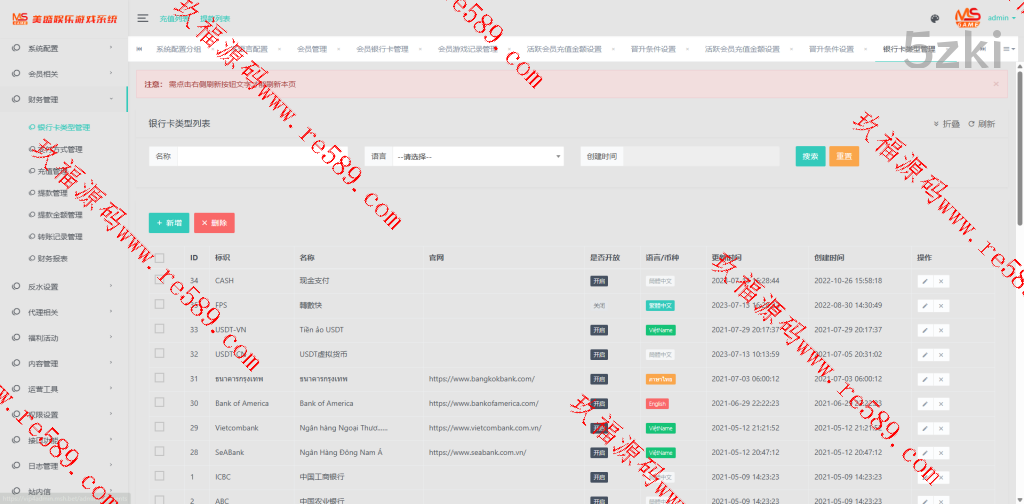Image resolution: width=1024 pixels, height=504 pixels.
Task: Open the theme palette icon in header
Action: (934, 18)
